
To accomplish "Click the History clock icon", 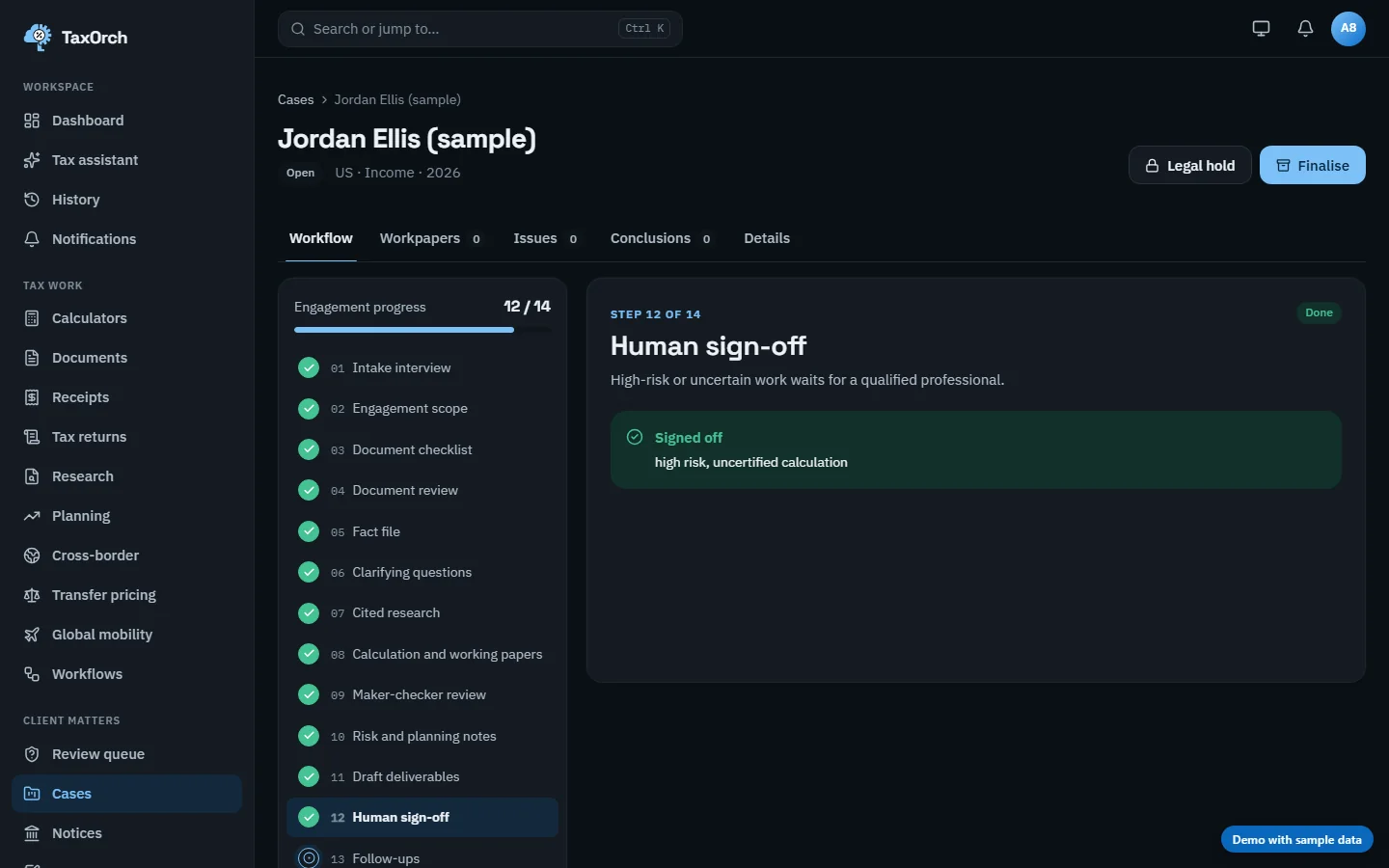I will point(32,200).
